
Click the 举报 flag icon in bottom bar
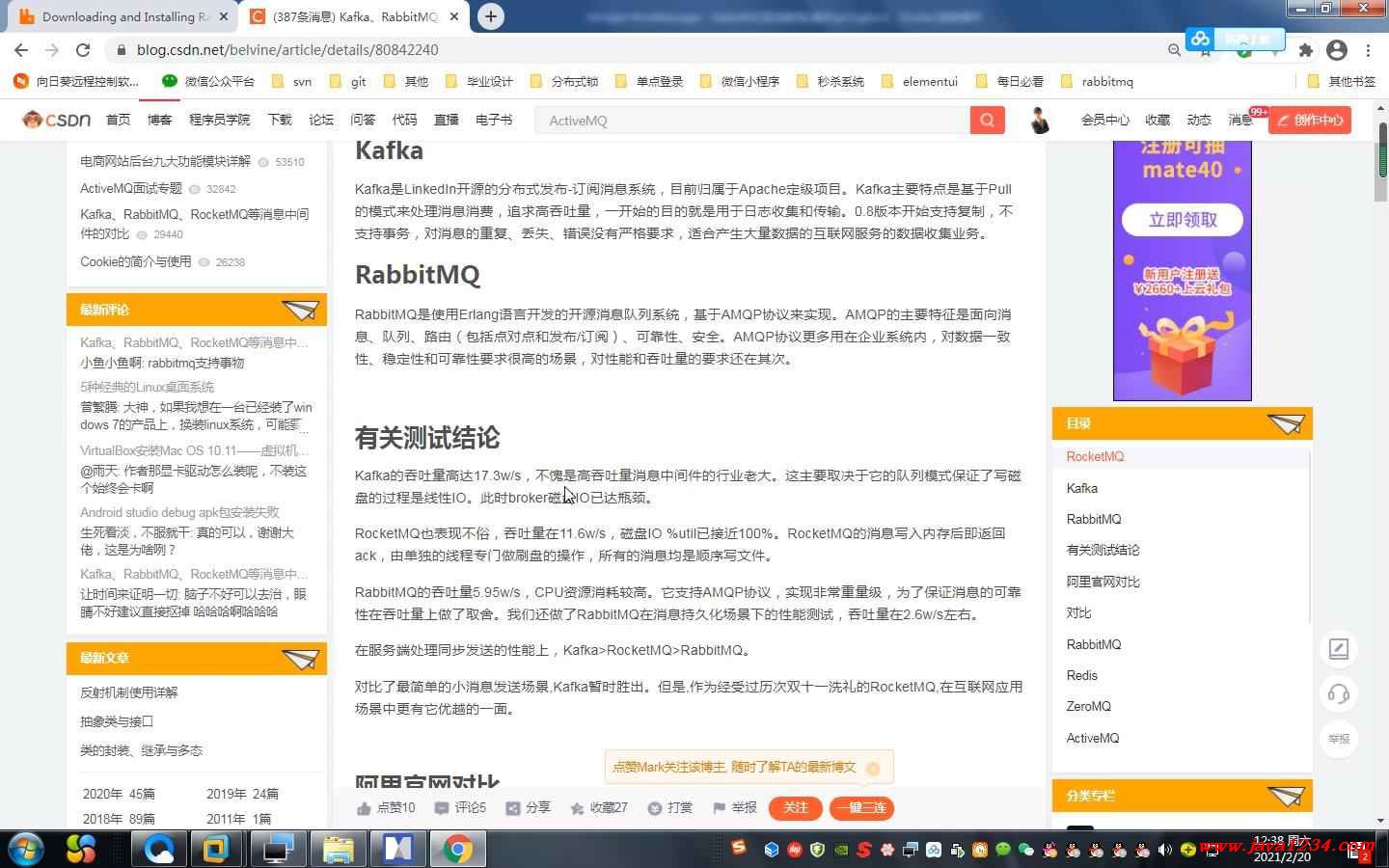719,808
